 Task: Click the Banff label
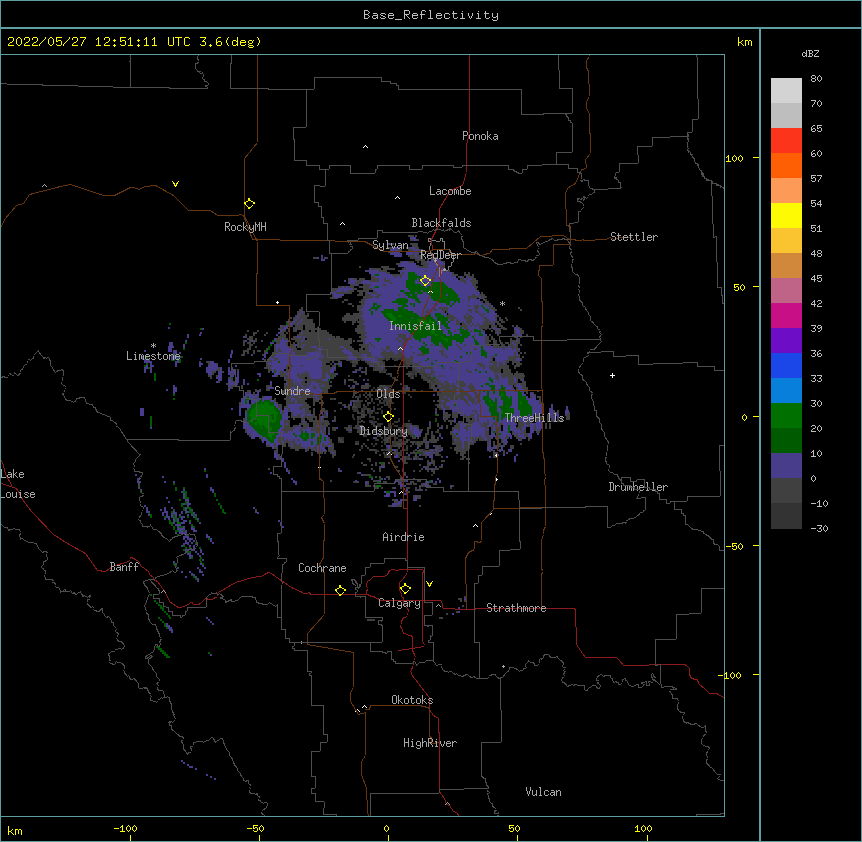[x=124, y=567]
